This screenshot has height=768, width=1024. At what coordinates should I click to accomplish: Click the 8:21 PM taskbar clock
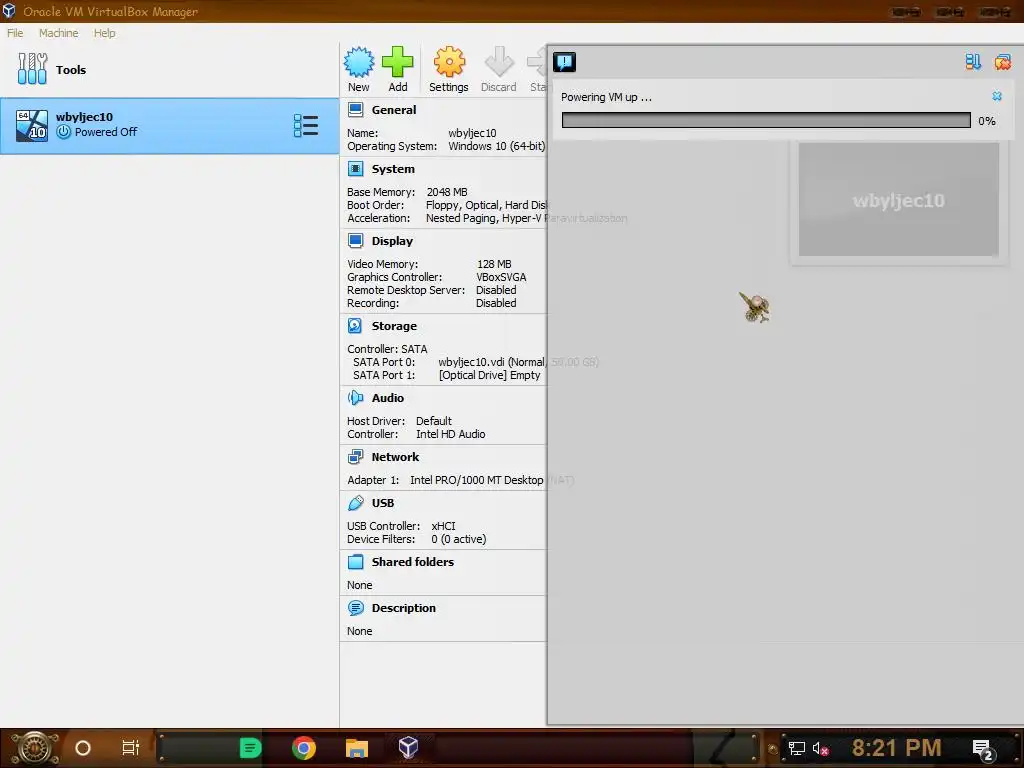pos(897,748)
